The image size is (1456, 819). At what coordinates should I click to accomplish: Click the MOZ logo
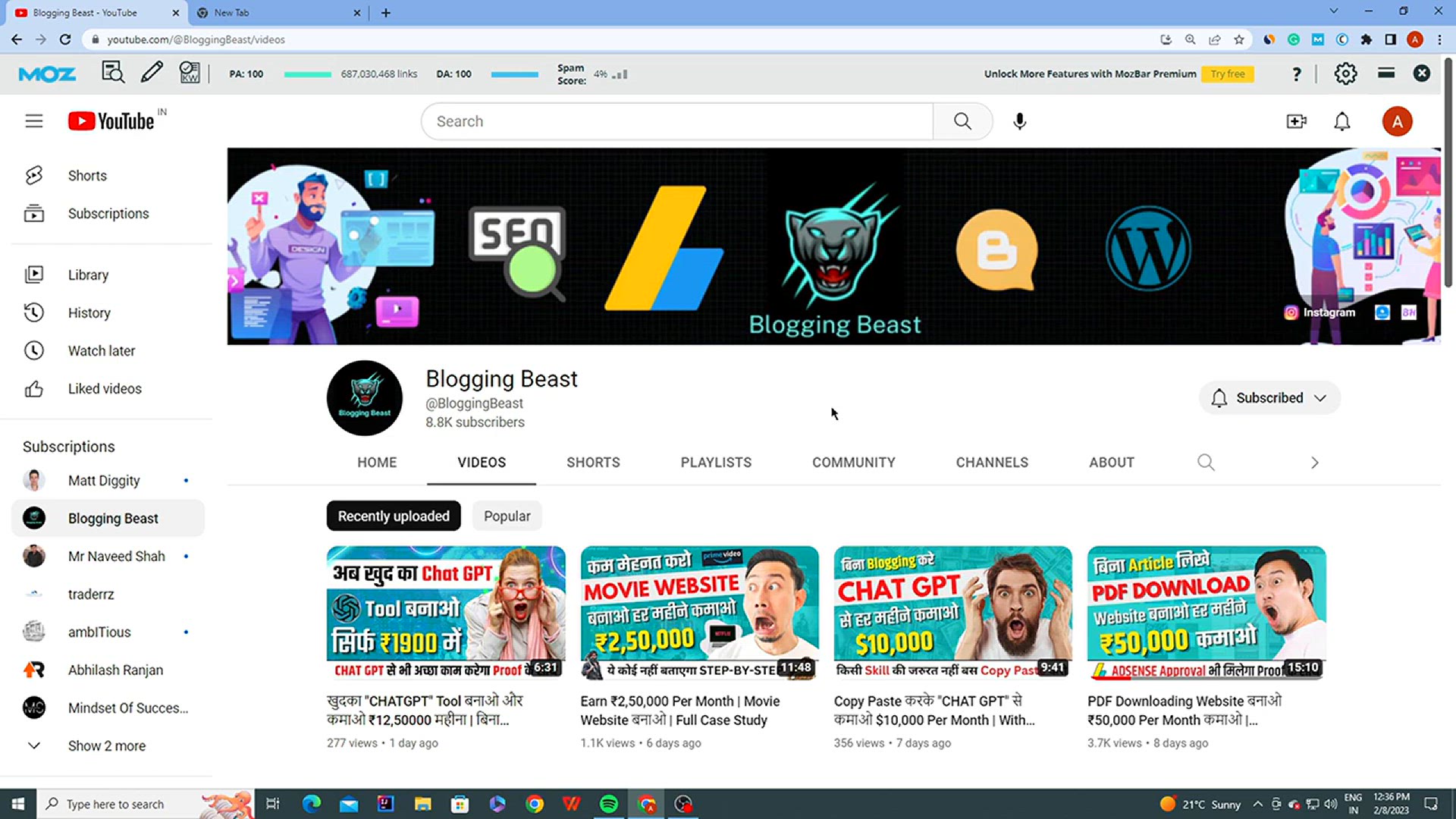click(x=47, y=74)
